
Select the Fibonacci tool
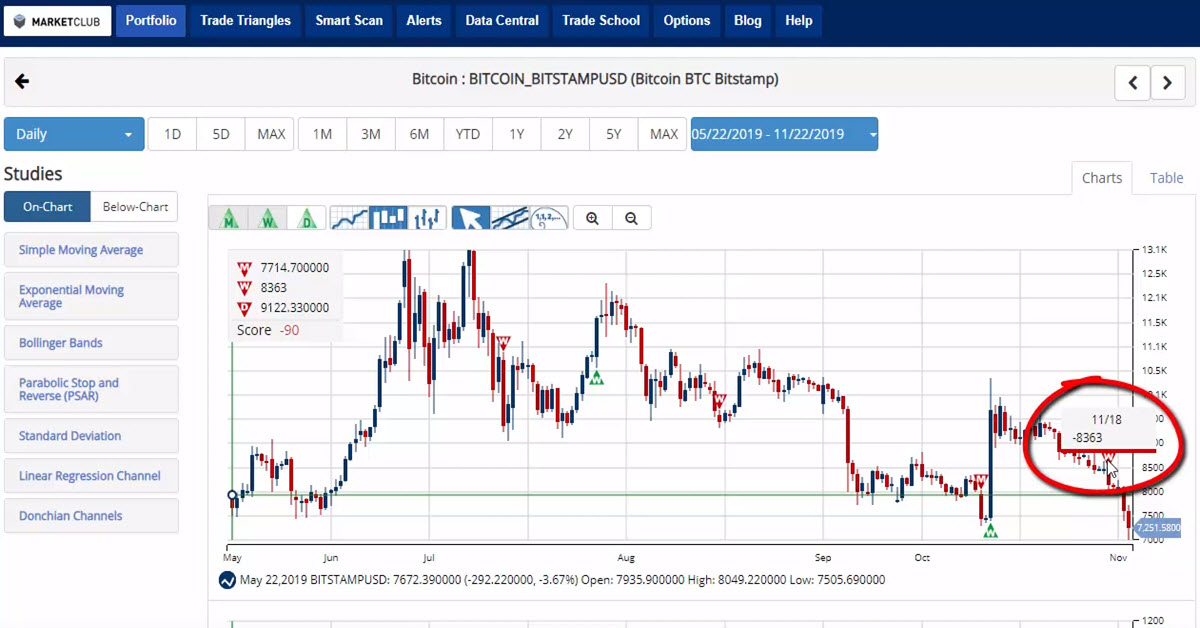tap(549, 218)
